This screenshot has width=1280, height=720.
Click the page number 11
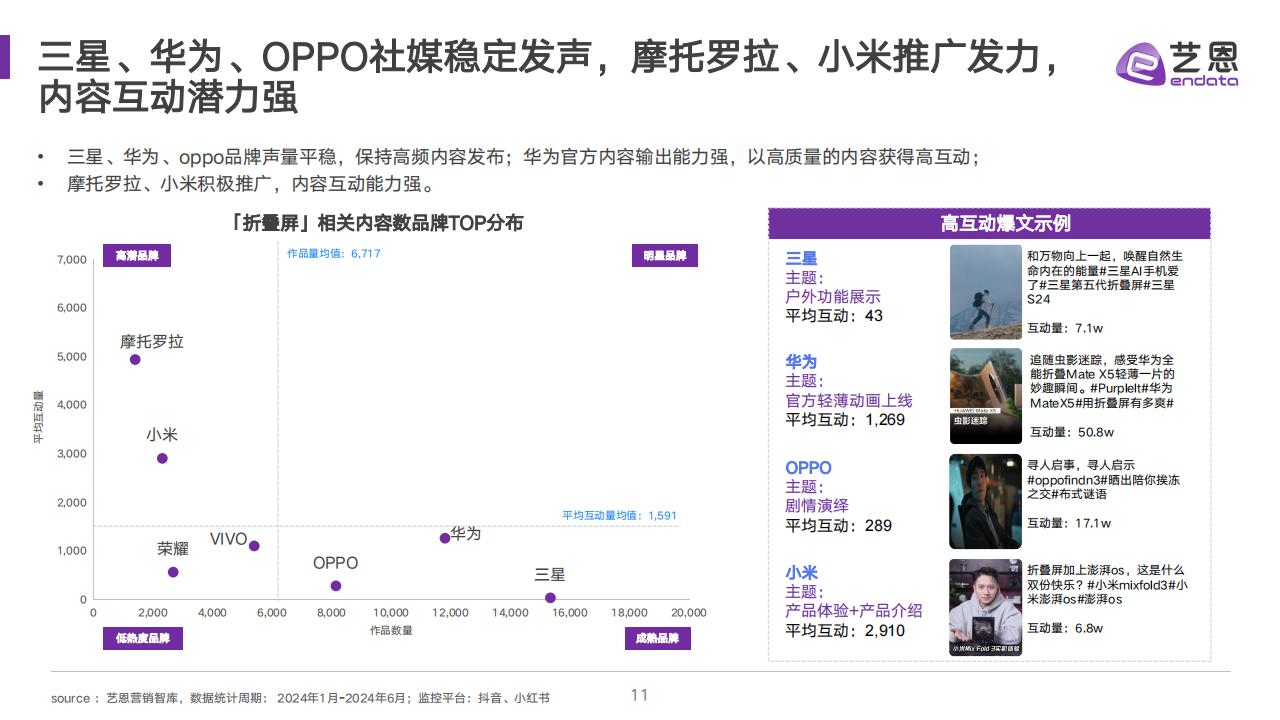coord(639,695)
